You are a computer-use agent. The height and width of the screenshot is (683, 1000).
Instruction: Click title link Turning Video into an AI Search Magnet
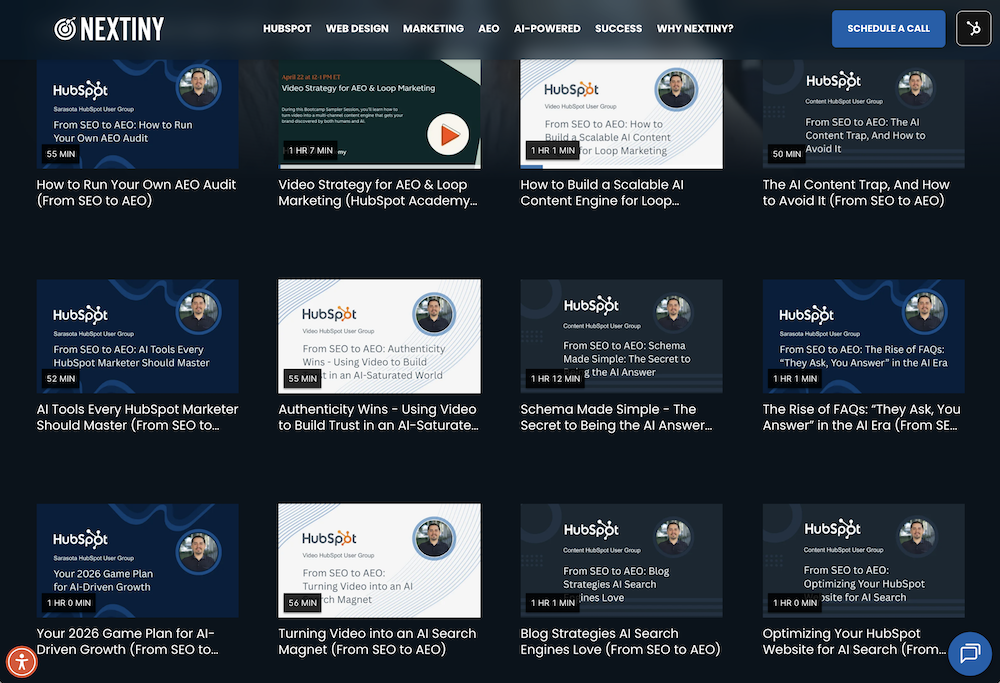click(378, 642)
